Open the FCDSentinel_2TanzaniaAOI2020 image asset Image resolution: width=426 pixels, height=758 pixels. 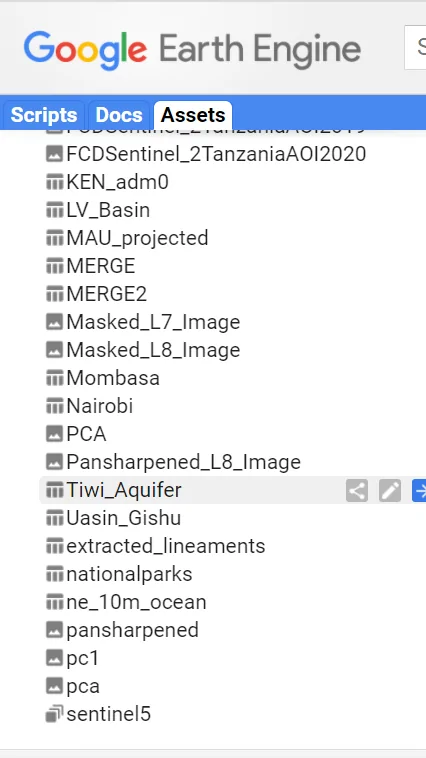point(216,154)
